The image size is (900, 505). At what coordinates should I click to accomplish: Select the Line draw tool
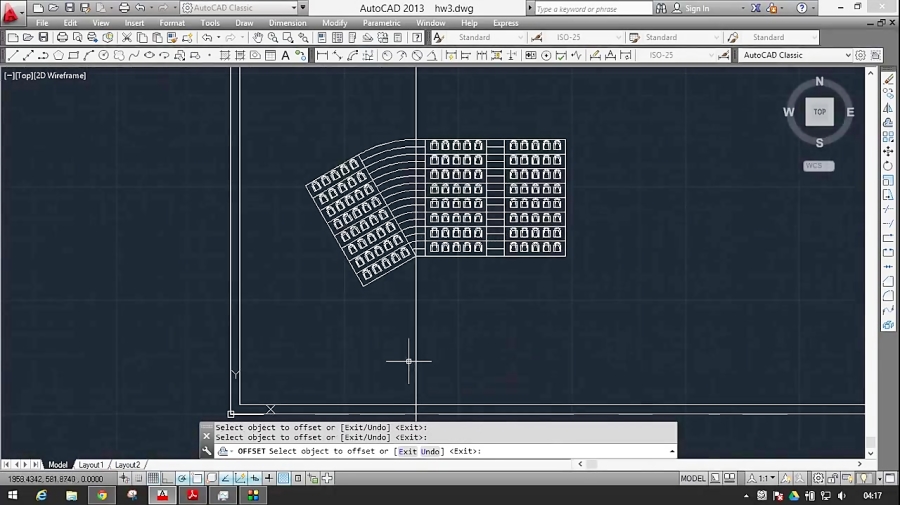coord(13,56)
